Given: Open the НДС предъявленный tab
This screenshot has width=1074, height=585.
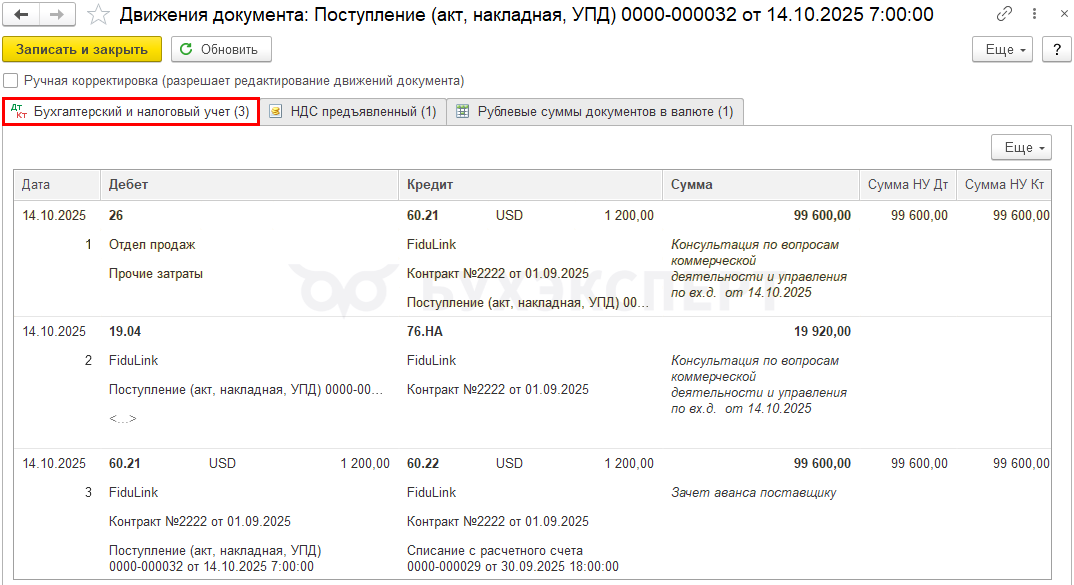Looking at the screenshot, I should (352, 112).
